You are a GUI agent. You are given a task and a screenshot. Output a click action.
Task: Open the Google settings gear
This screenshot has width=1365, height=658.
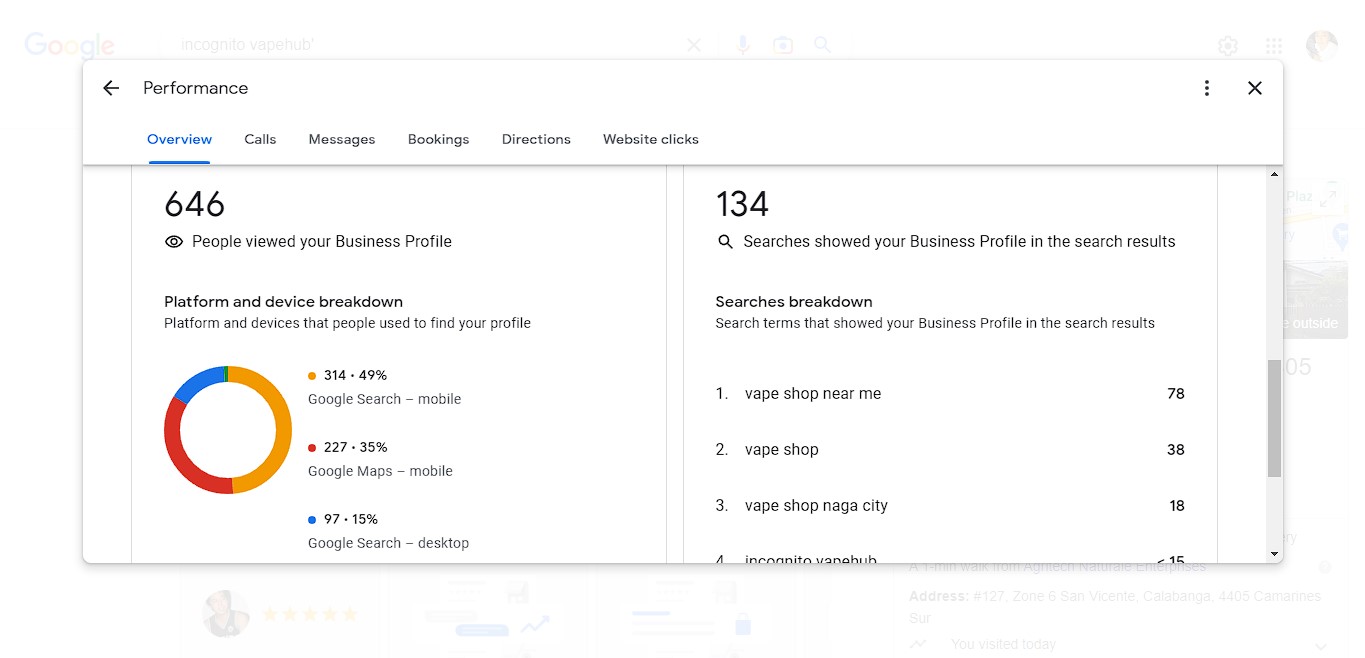coord(1228,46)
